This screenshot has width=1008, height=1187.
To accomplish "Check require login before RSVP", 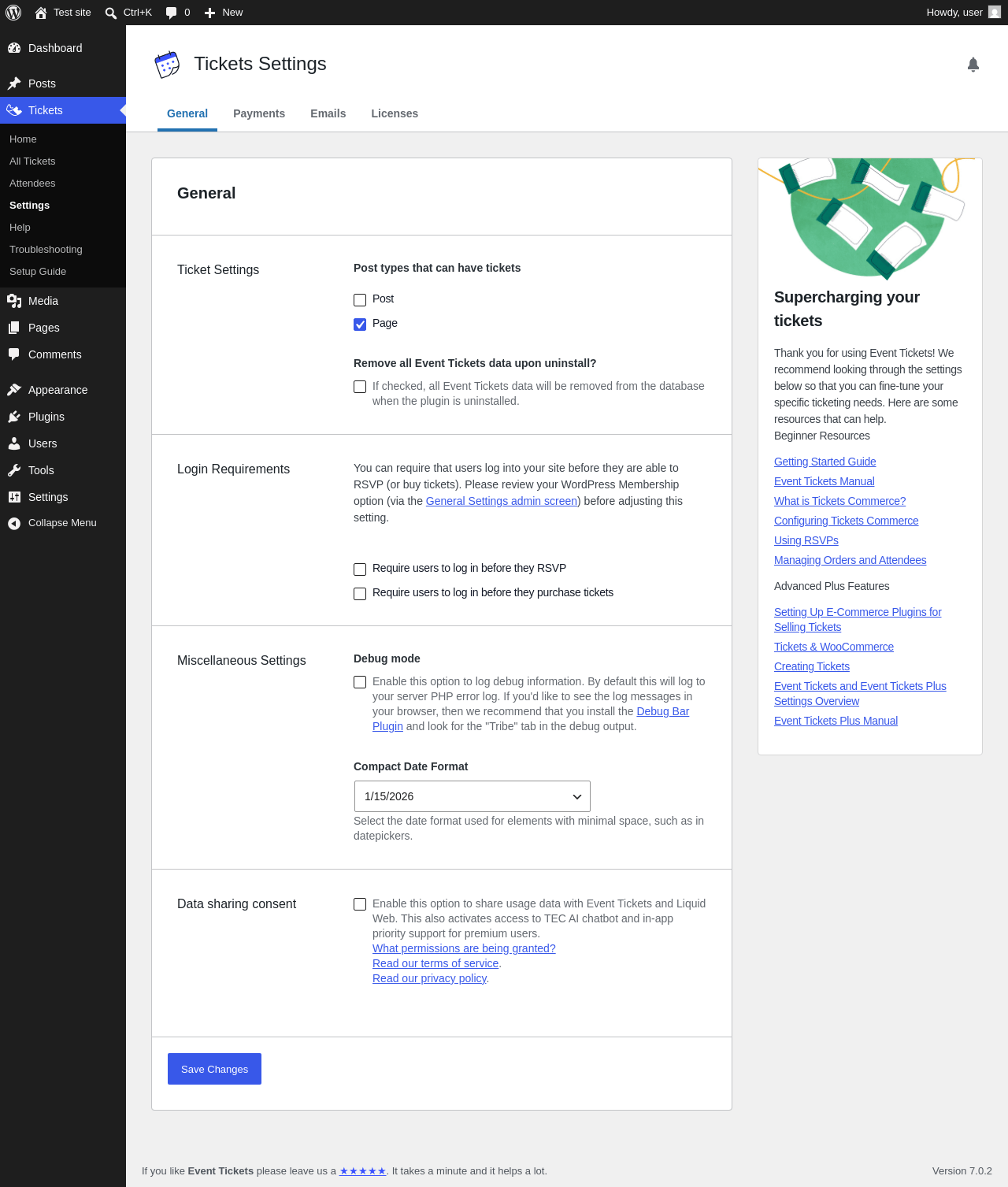I will 360,569.
